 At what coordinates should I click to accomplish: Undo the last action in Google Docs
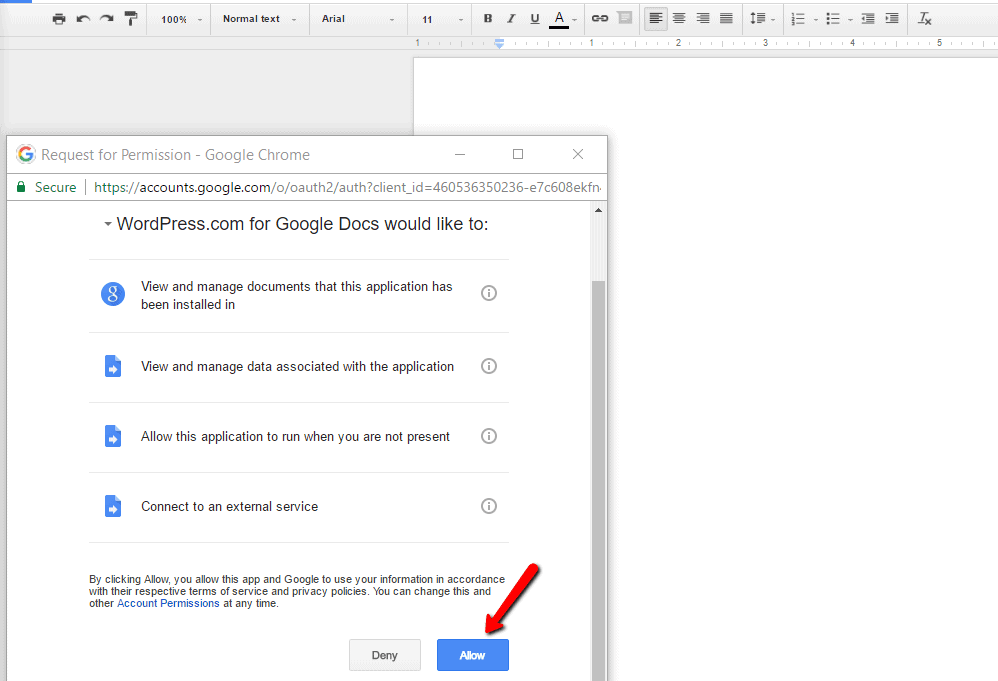(83, 19)
